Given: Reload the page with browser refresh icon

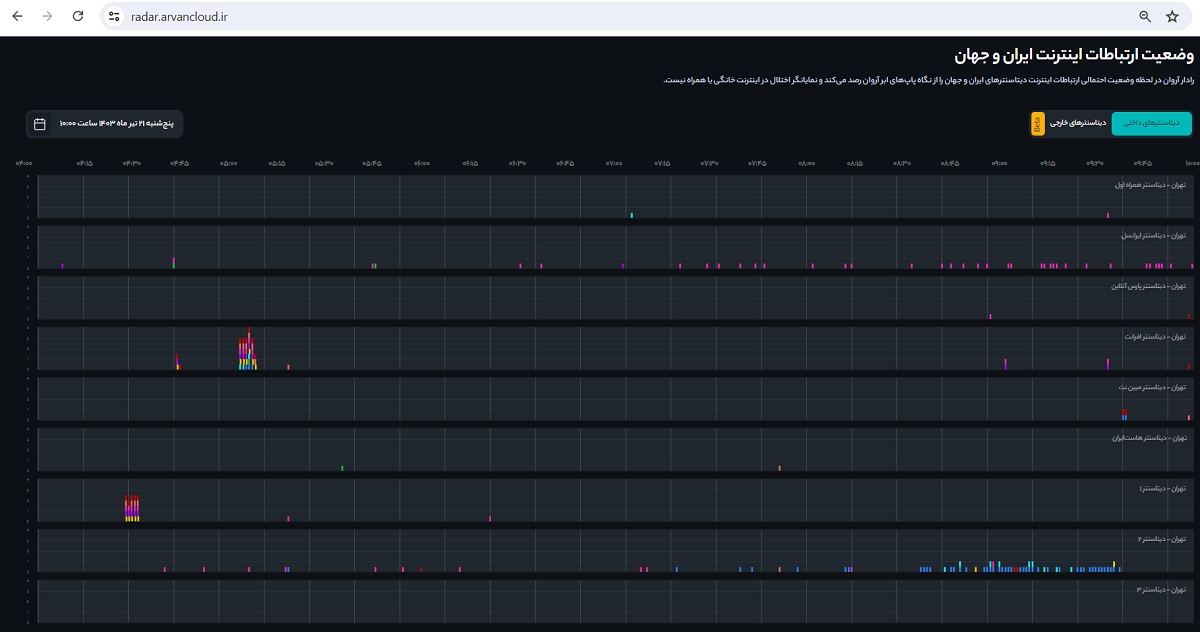Looking at the screenshot, I should 78,17.
